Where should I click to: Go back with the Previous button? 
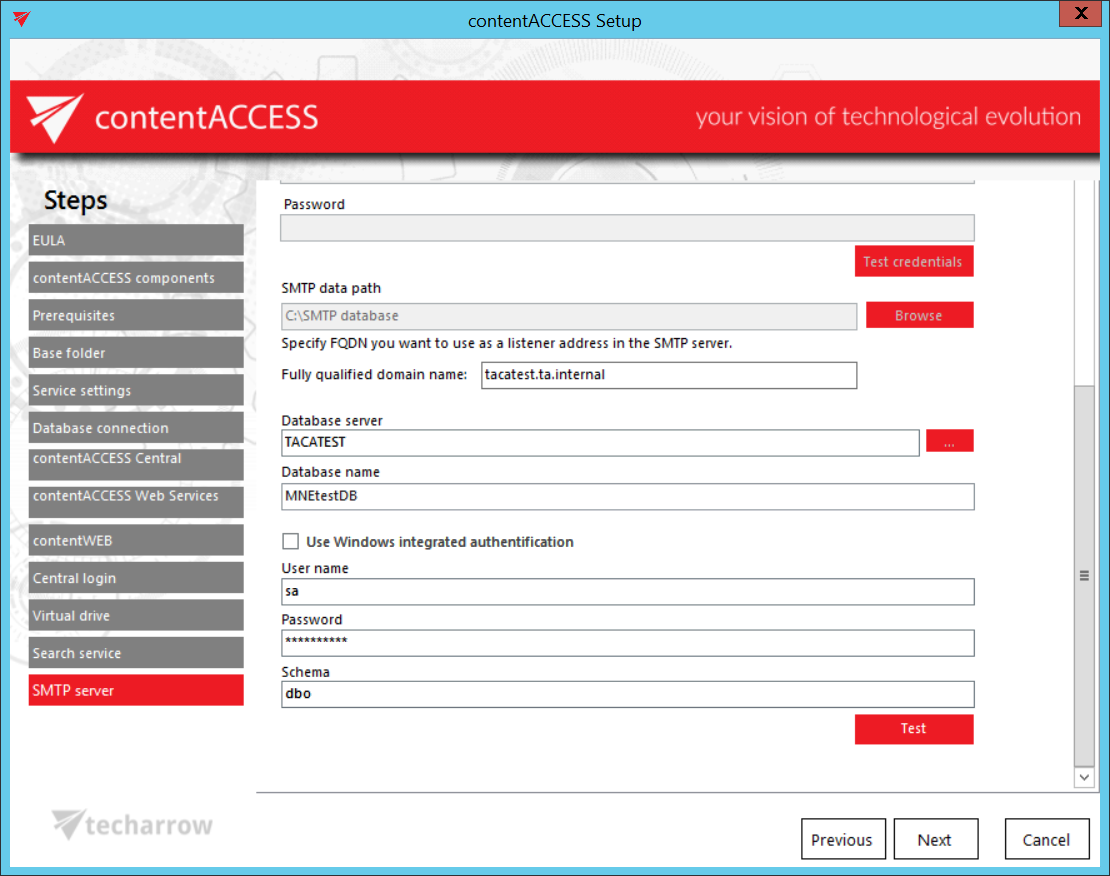pyautogui.click(x=842, y=840)
